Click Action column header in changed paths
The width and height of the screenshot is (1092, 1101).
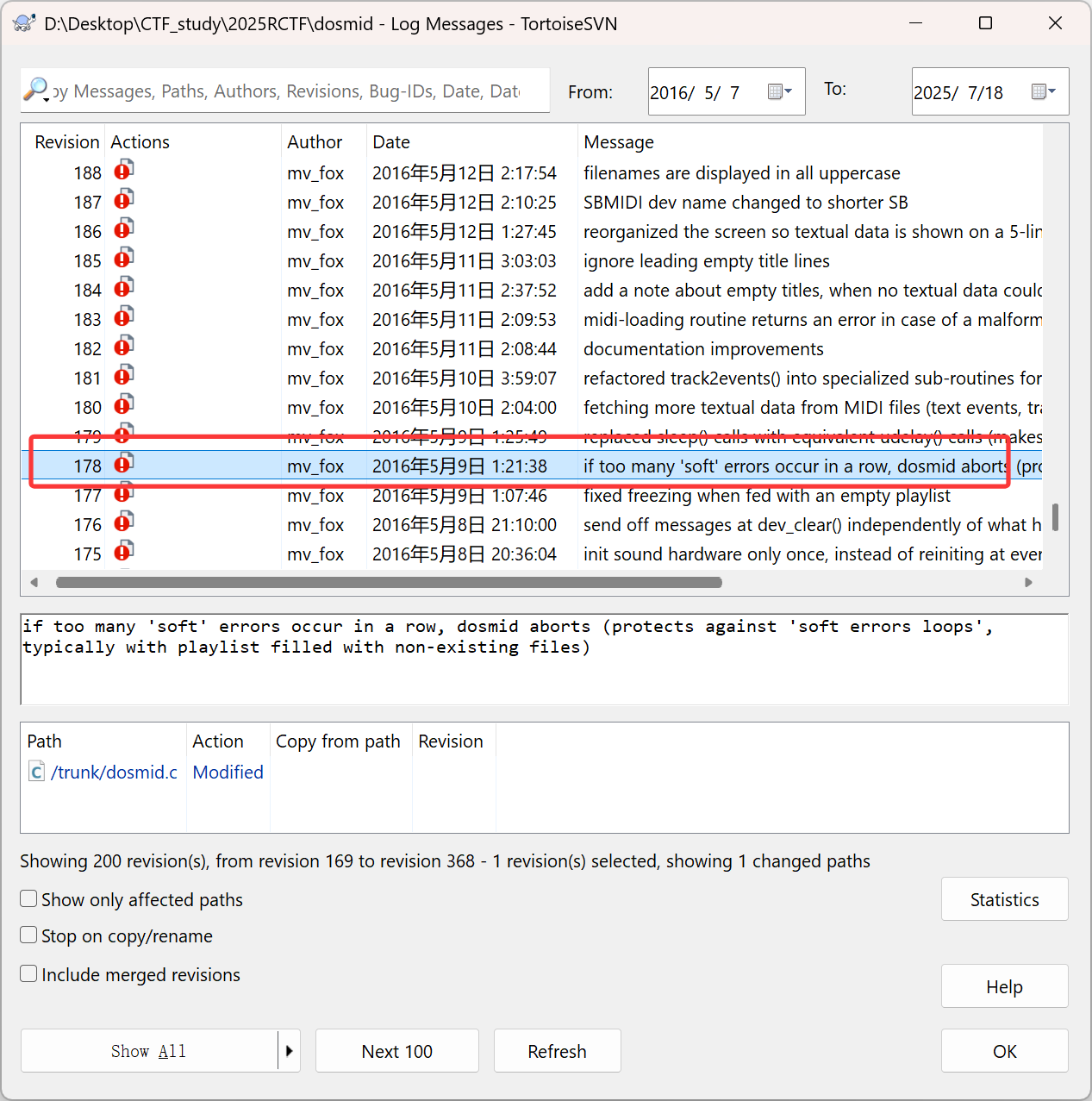coord(218,741)
